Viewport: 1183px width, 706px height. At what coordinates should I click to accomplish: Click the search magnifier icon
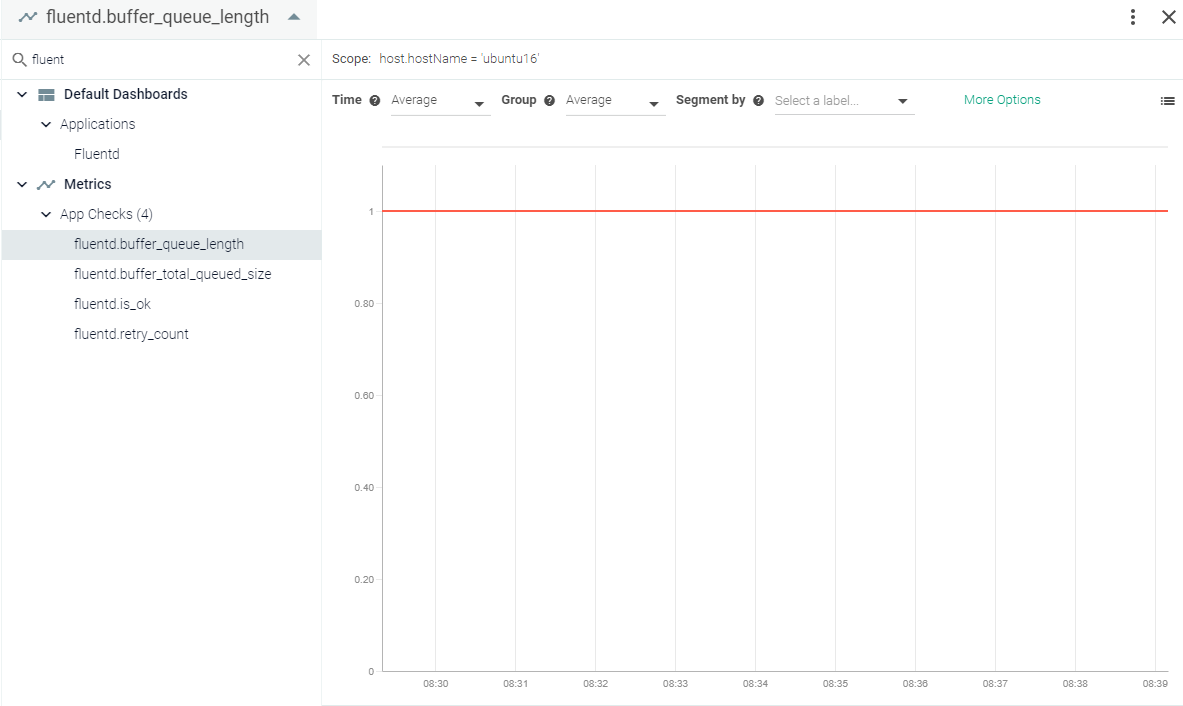tap(20, 59)
